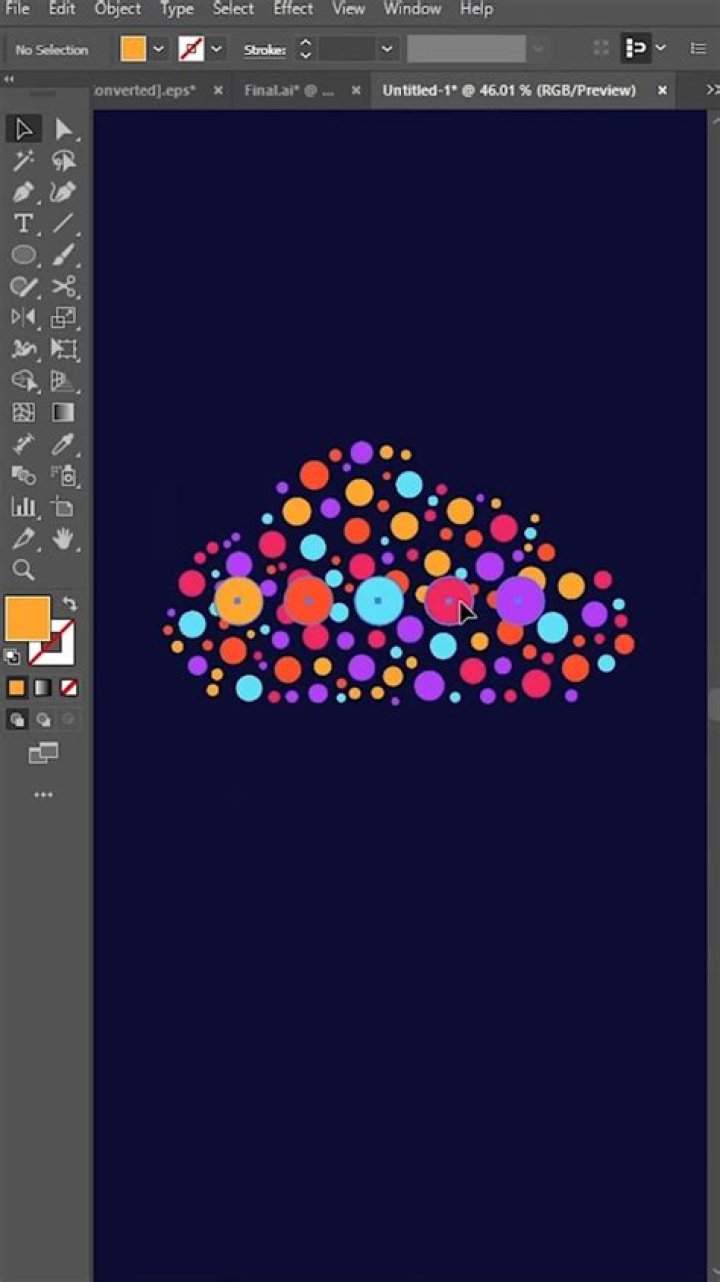
Task: Choose the Reflect tool
Action: click(24, 318)
